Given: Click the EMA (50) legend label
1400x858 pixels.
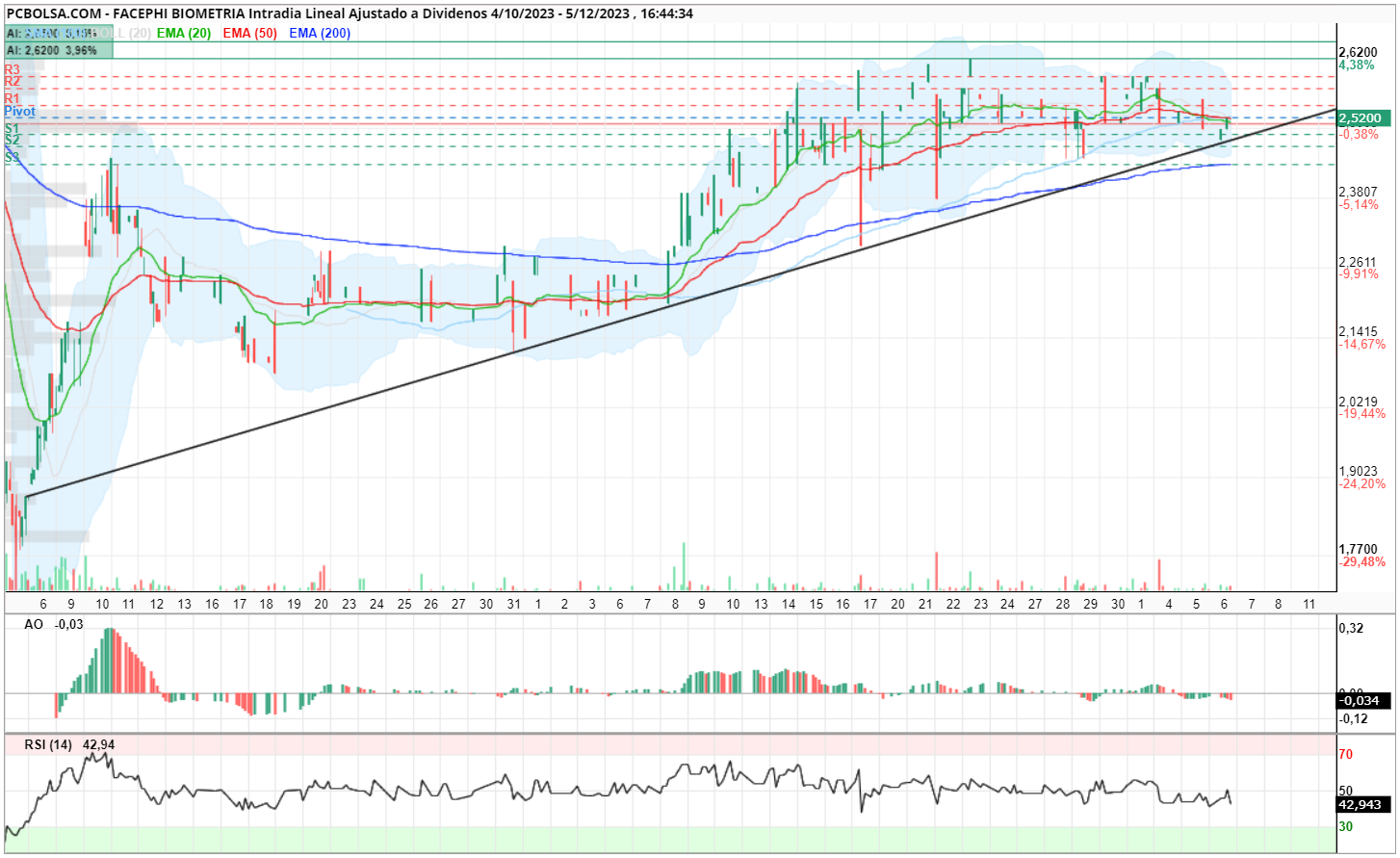Looking at the screenshot, I should [x=249, y=33].
